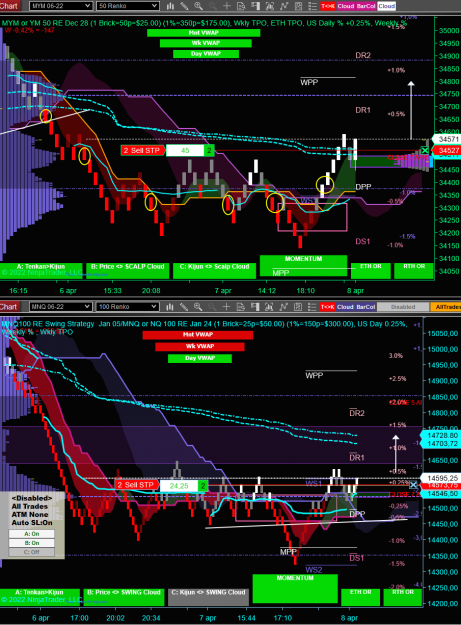Viewport: 461px width, 625px height.
Task: Click zoom in magnifier on MYM chart toolbar
Action: [198, 6]
